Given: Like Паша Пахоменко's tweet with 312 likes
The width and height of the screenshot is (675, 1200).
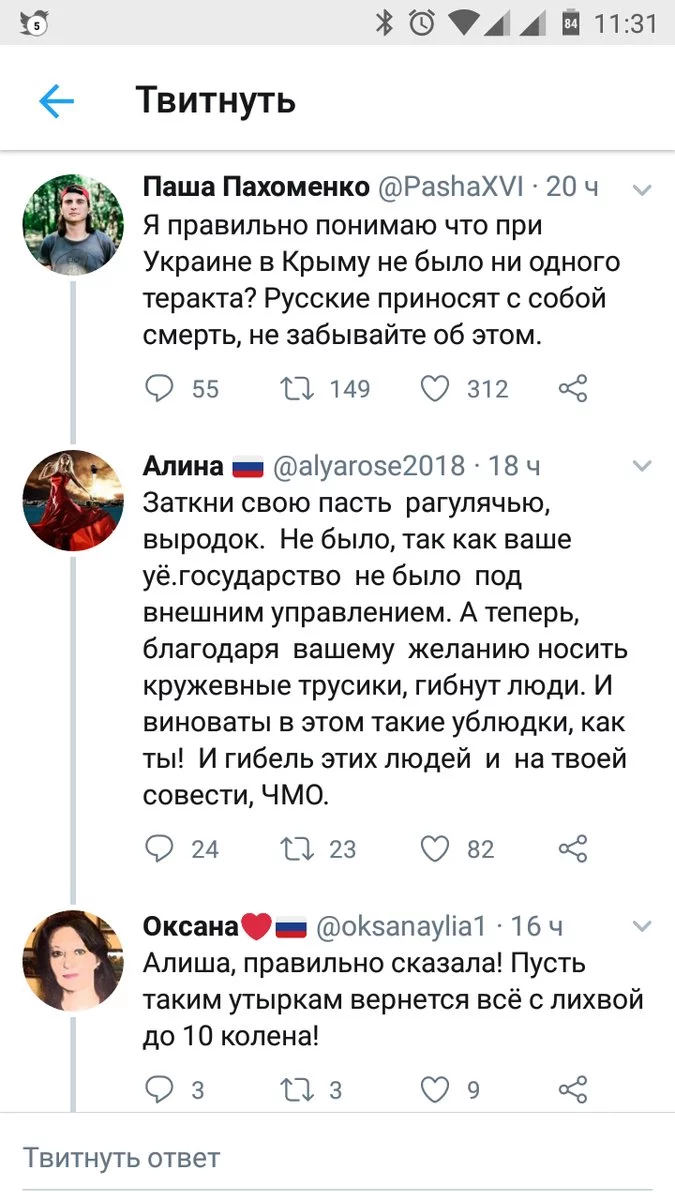Looking at the screenshot, I should [434, 389].
